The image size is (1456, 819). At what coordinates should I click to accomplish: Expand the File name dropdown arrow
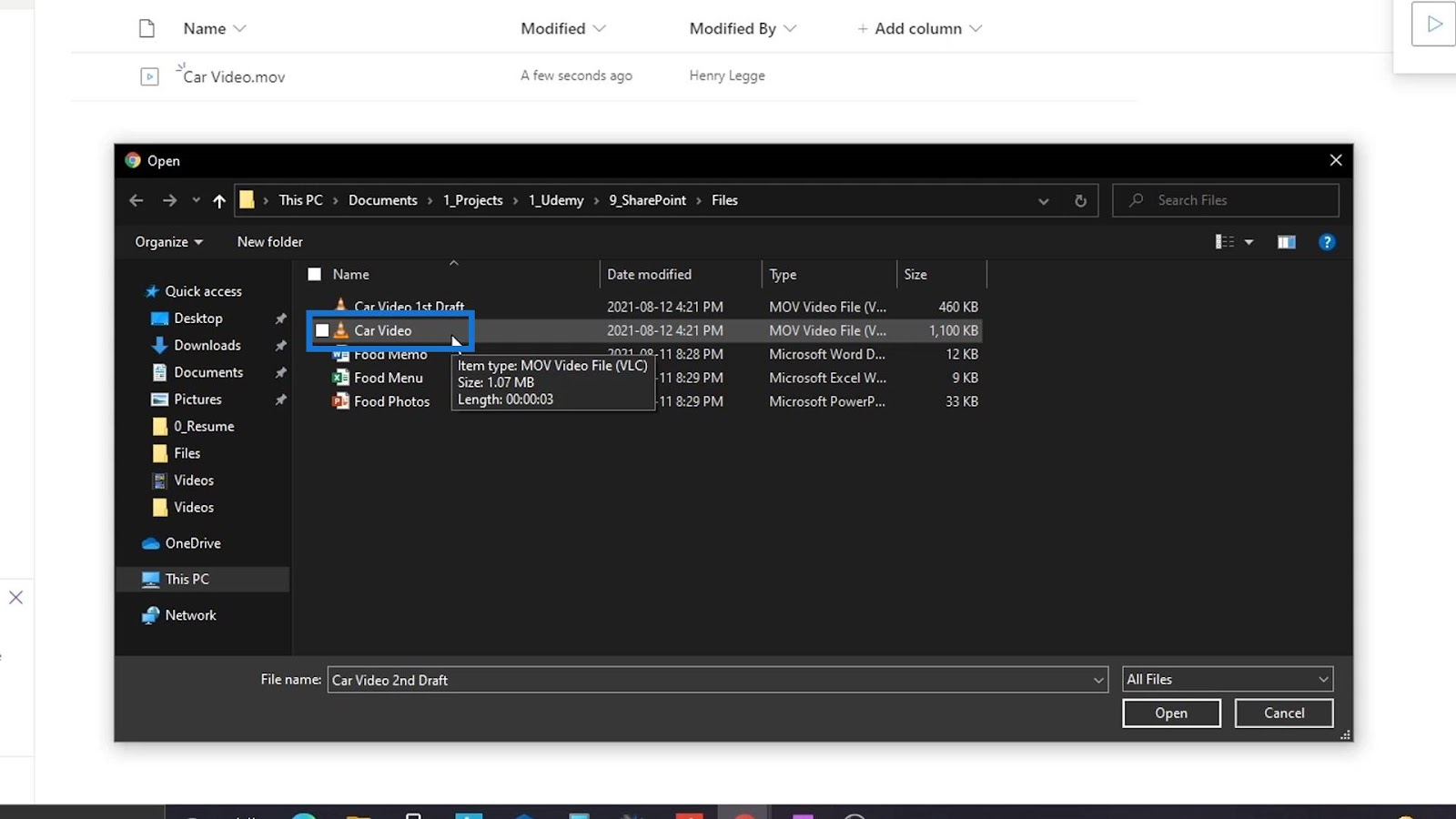coord(1098,680)
